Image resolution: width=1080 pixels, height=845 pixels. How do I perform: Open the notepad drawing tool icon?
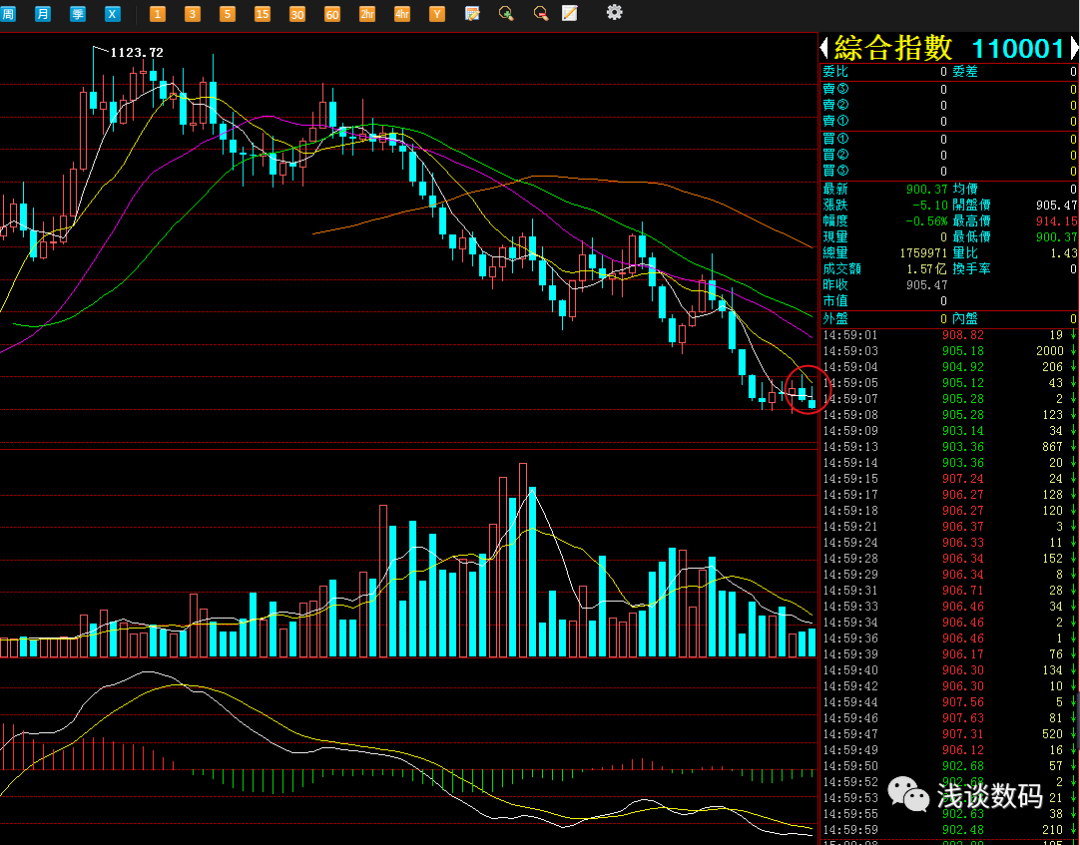pyautogui.click(x=570, y=13)
